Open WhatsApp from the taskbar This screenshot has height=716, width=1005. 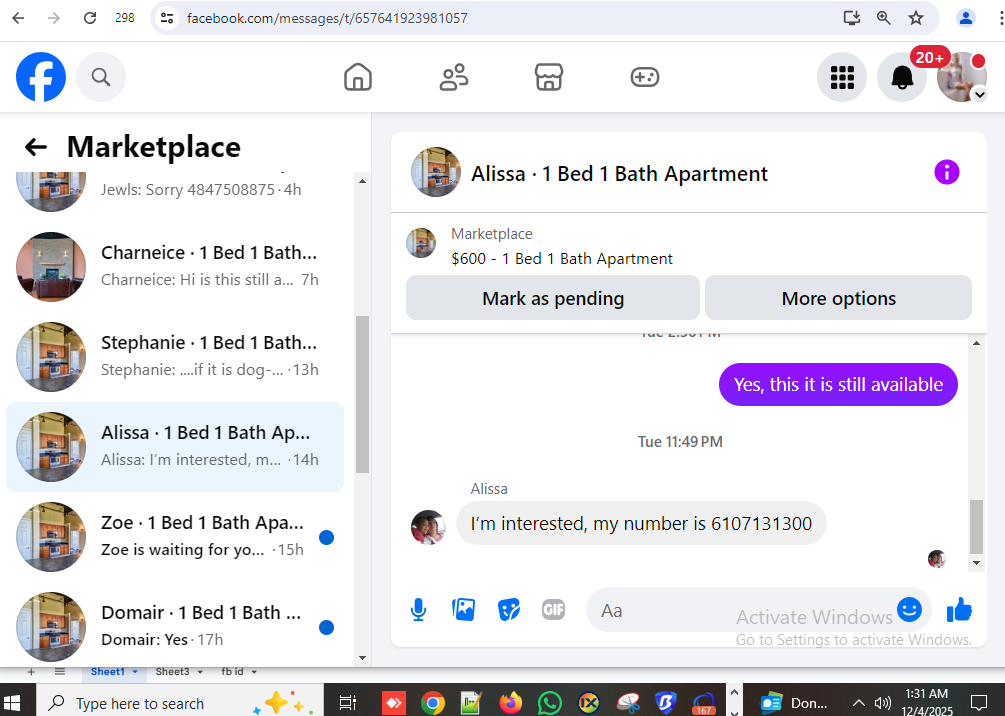(x=549, y=703)
